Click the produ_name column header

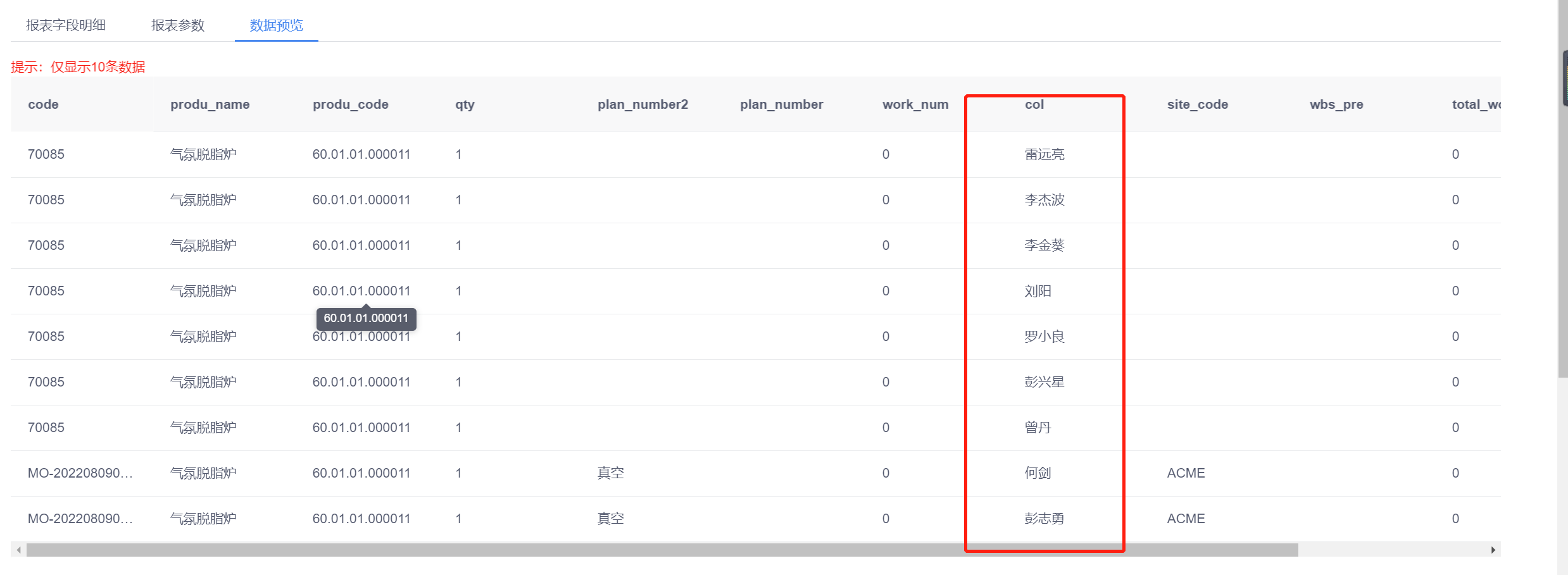pos(210,104)
